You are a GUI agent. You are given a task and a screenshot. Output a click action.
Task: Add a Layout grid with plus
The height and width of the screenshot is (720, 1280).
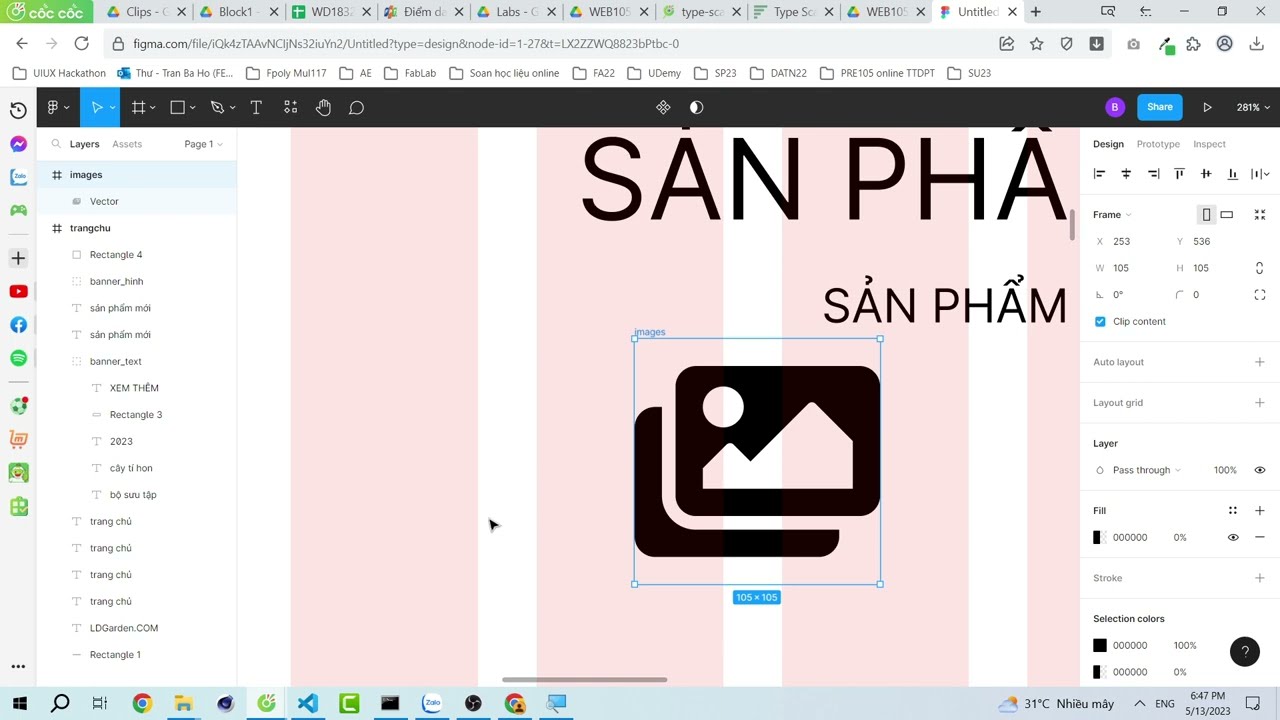pos(1260,402)
